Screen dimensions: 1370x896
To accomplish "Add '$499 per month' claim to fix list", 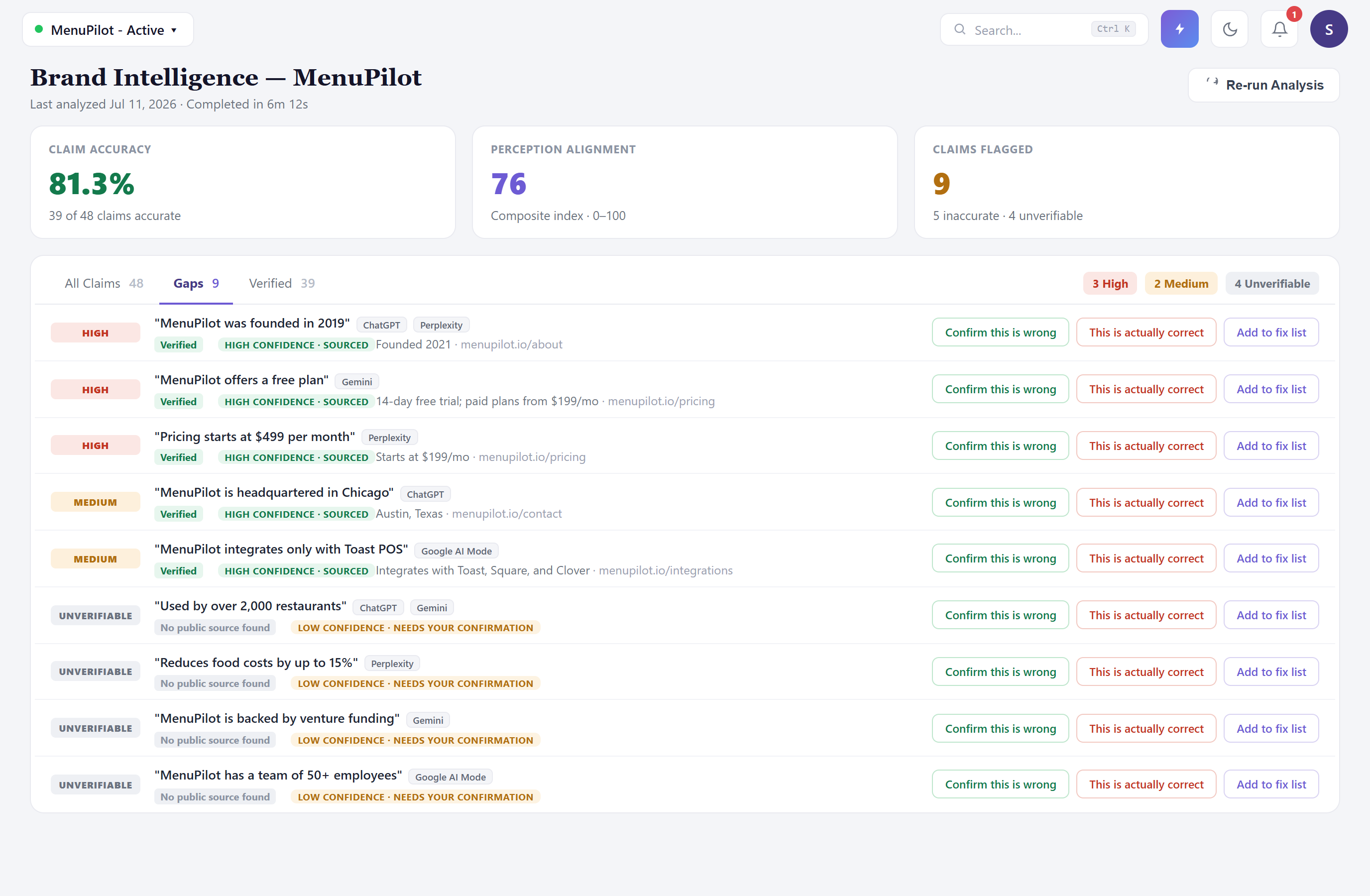I will point(1271,446).
